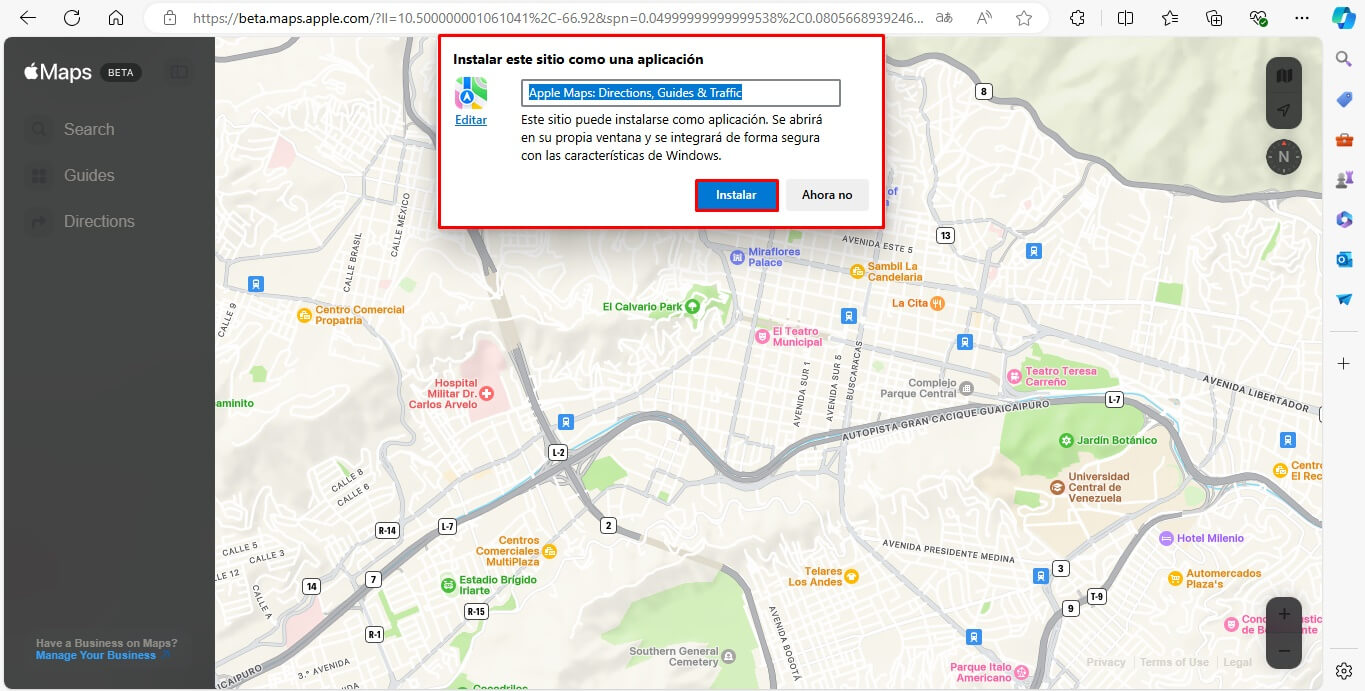1365x691 pixels.
Task: Open the Privacy link
Action: point(1106,662)
